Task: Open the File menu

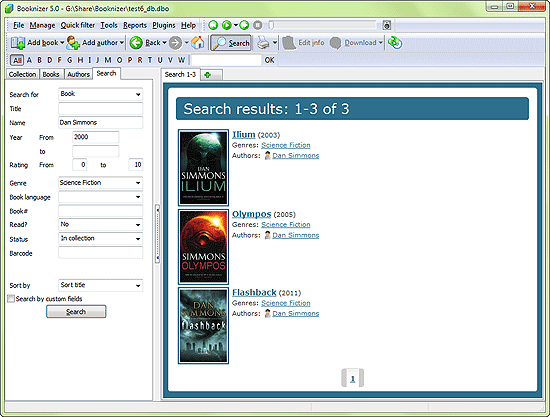Action: pos(19,25)
